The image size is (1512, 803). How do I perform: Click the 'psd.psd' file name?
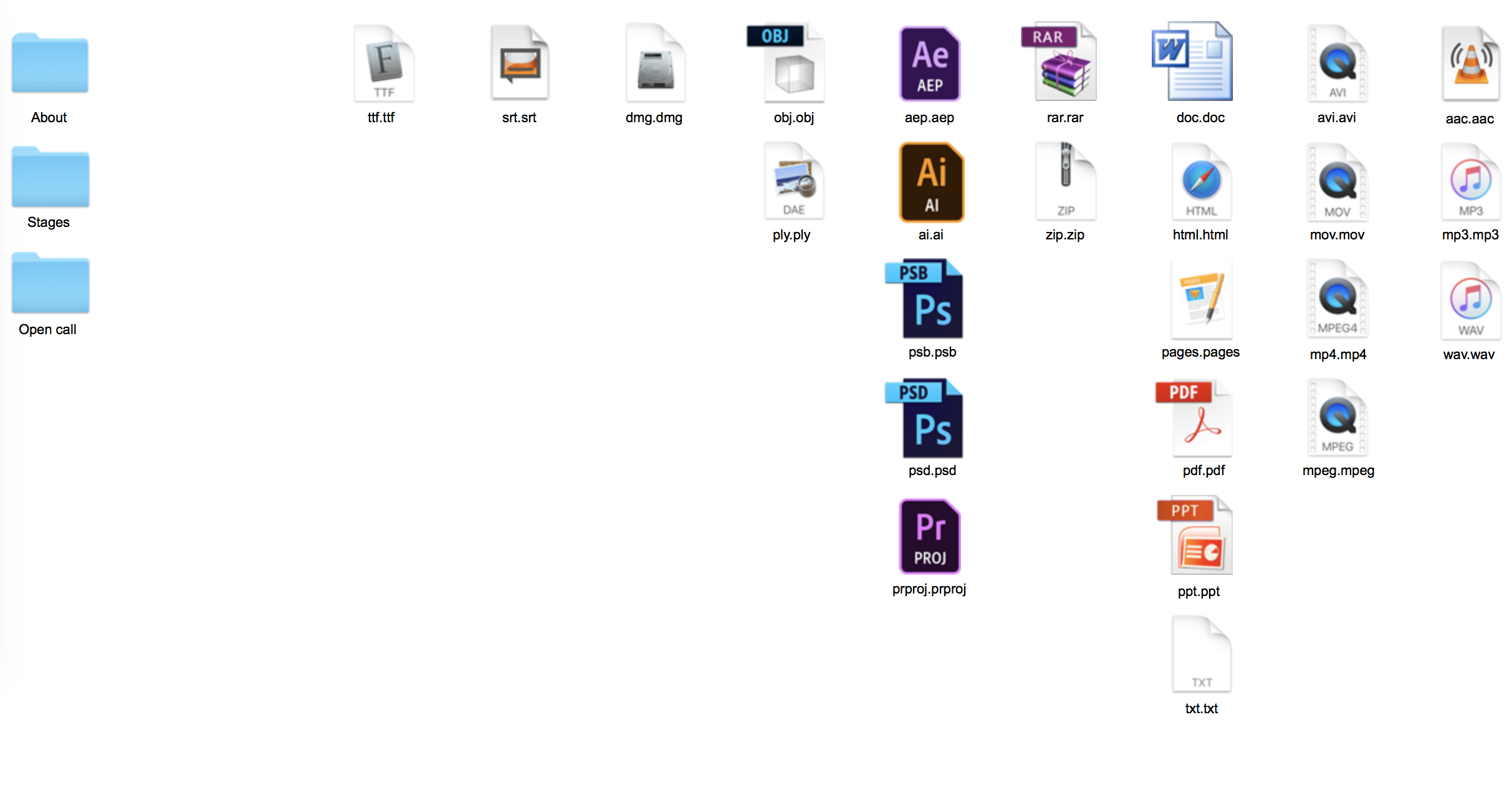click(932, 470)
